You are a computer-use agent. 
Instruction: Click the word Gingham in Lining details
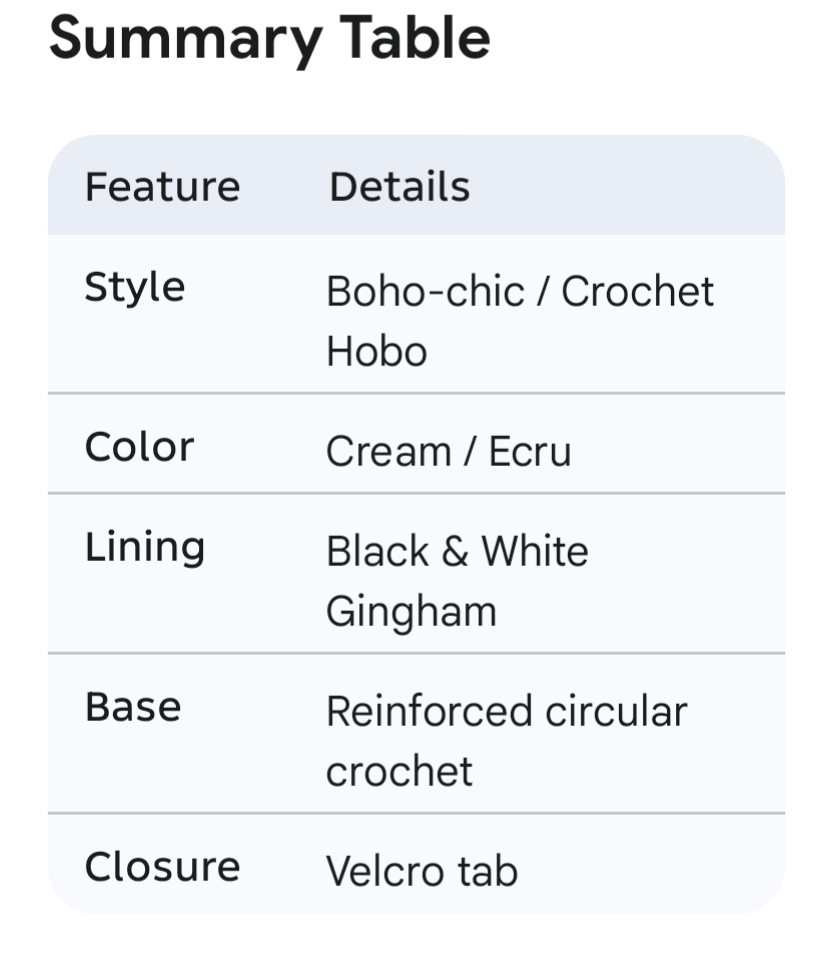point(411,612)
